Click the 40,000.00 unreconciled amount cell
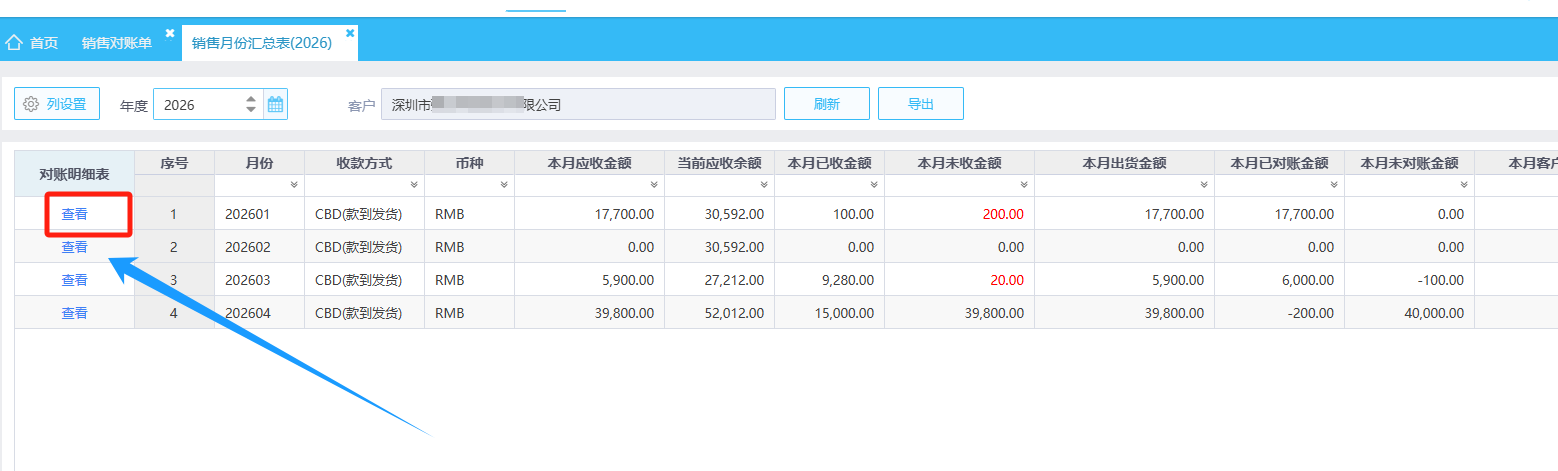 tap(1409, 313)
